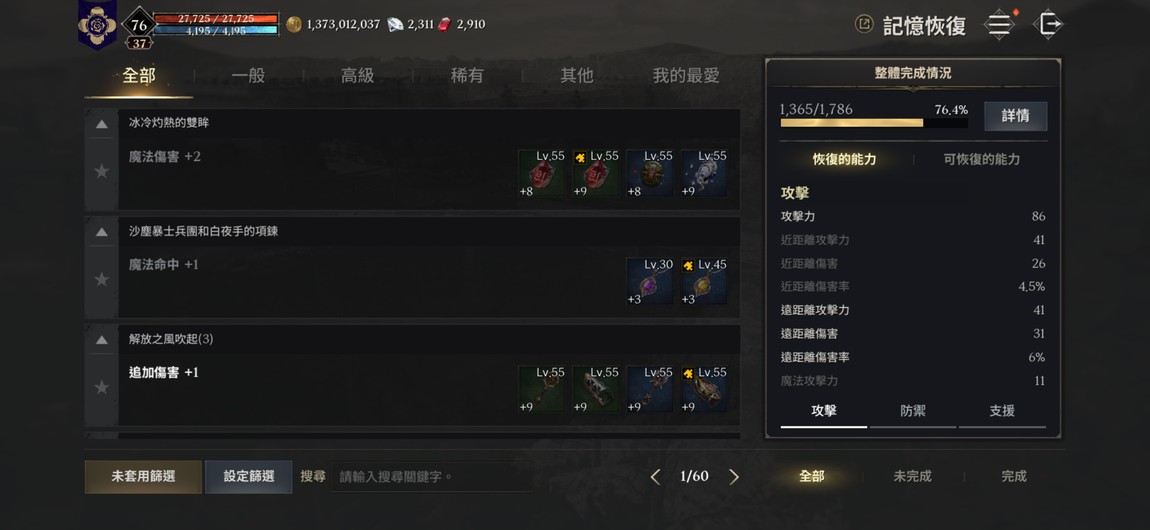Click the guild emblem banner icon

[x=97, y=25]
